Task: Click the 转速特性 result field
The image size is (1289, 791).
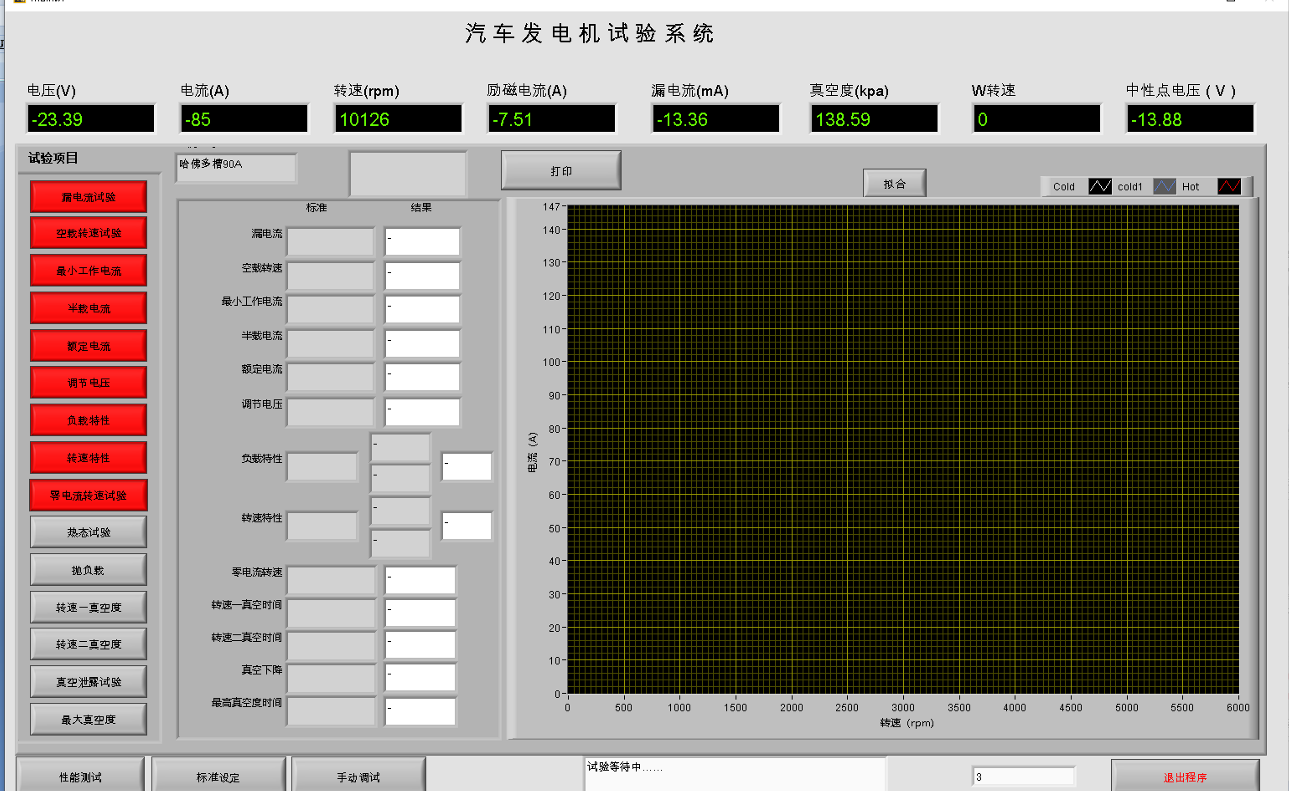Action: point(467,526)
